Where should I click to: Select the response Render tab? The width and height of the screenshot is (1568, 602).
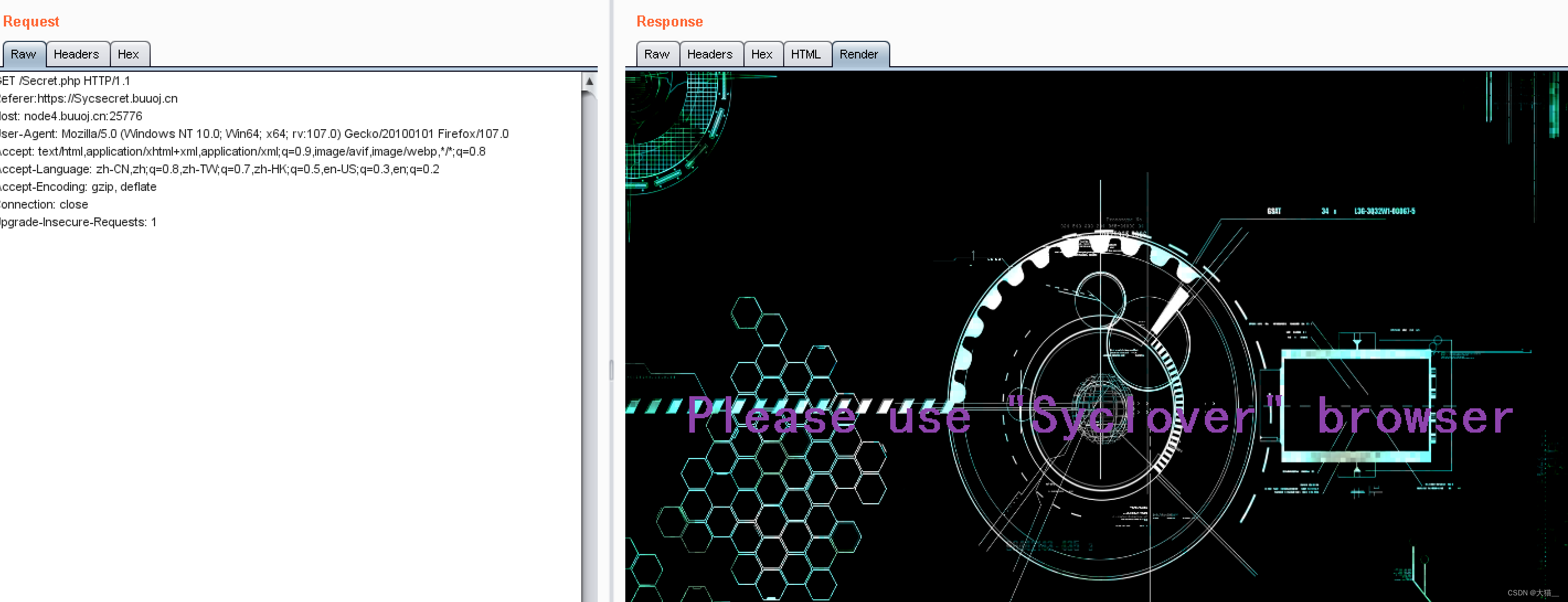coord(859,54)
